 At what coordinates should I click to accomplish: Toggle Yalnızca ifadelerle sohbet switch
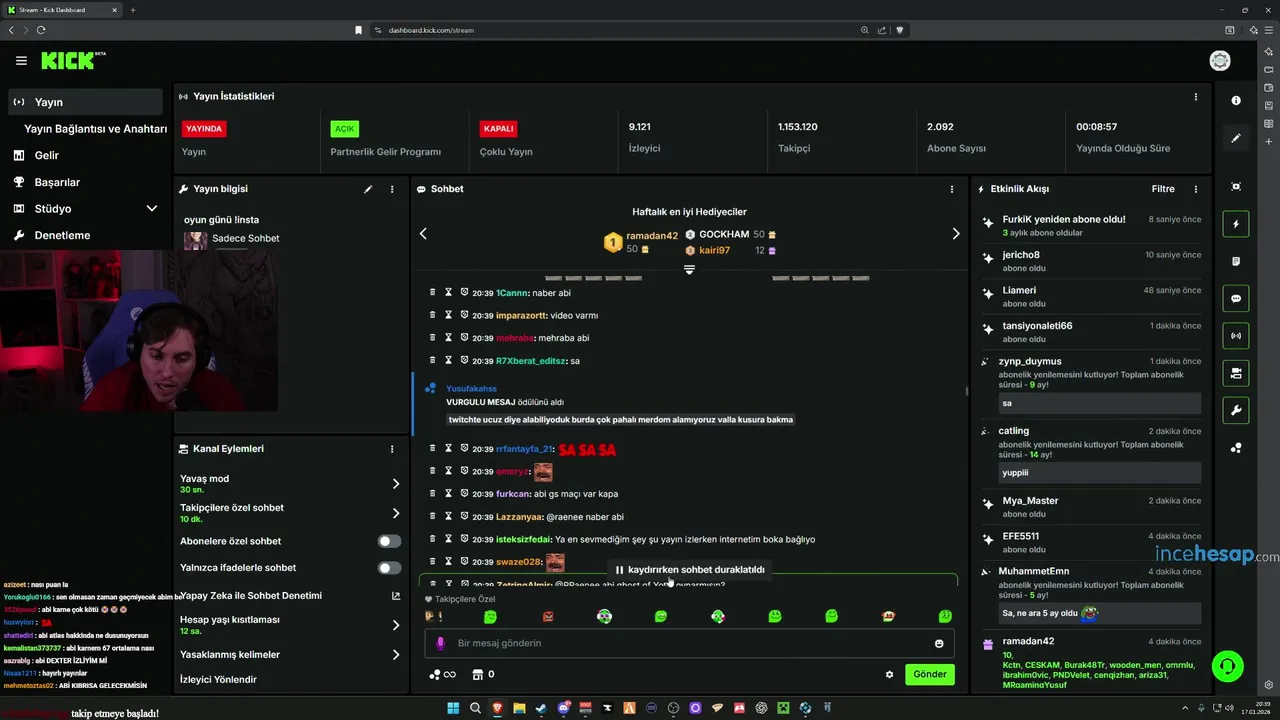coord(389,568)
